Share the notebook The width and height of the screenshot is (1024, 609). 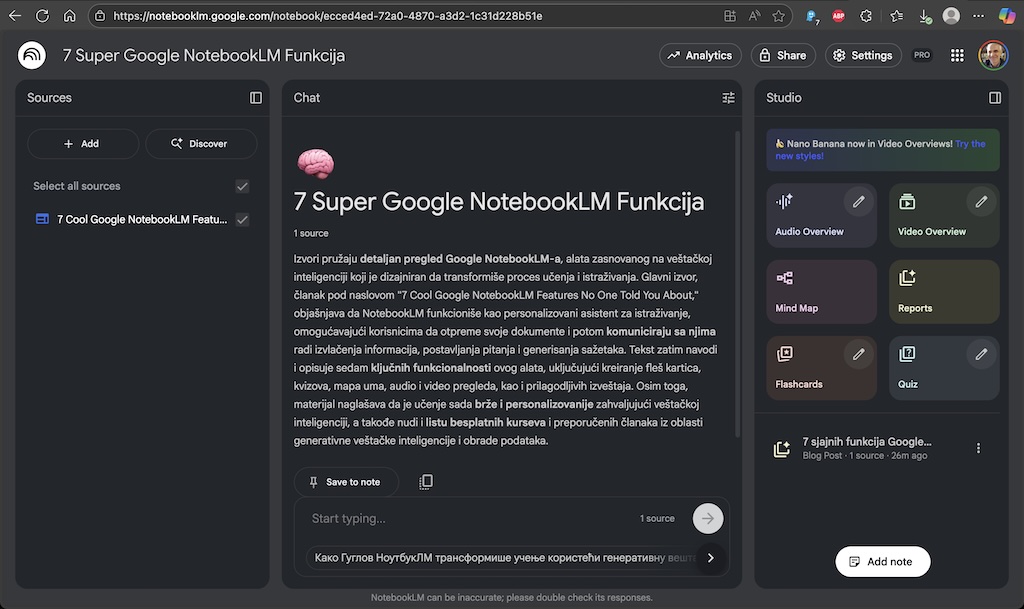click(783, 55)
